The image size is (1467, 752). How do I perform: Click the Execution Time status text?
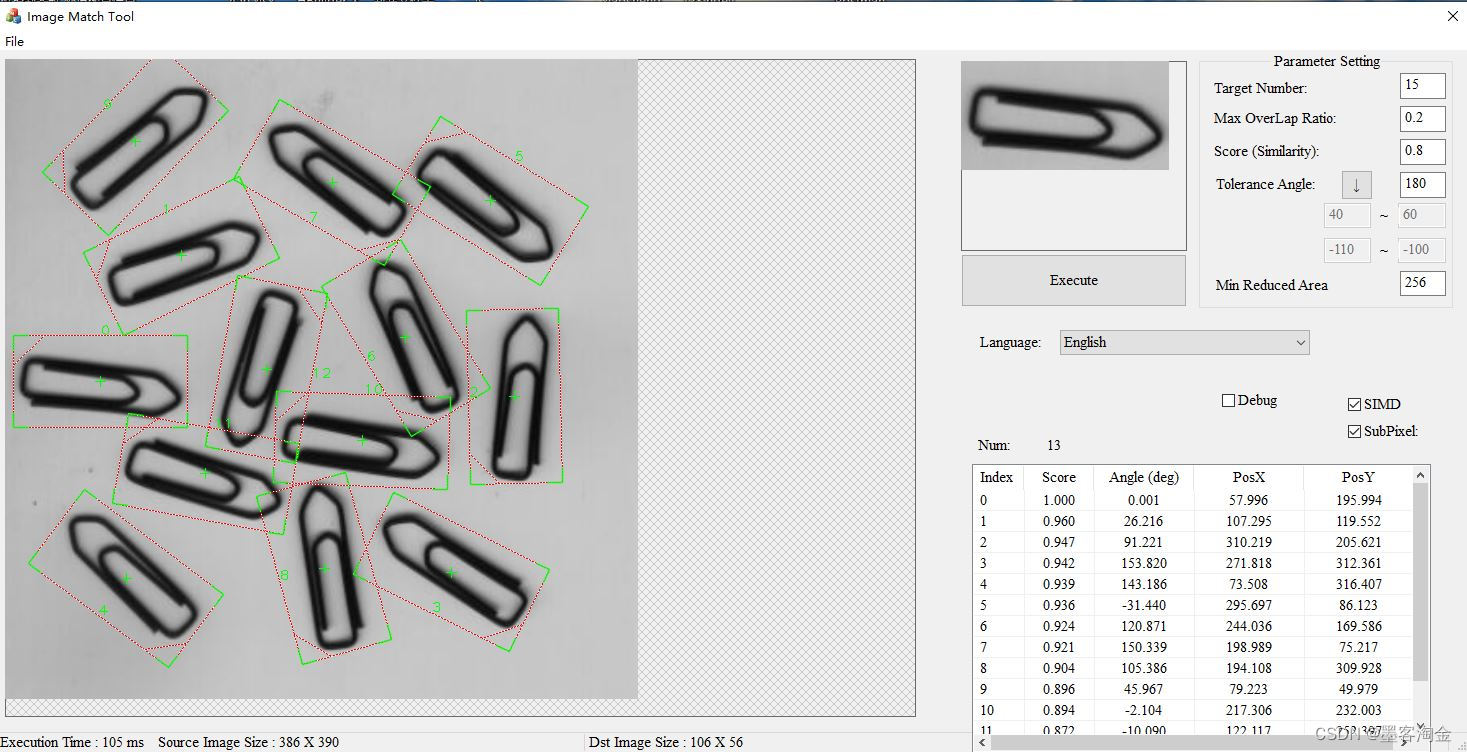point(74,742)
